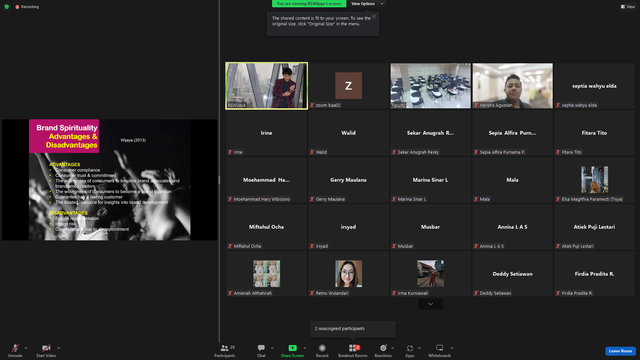Click muted mic icon beside Walid's name
This screenshot has height=360, width=640.
click(x=312, y=152)
